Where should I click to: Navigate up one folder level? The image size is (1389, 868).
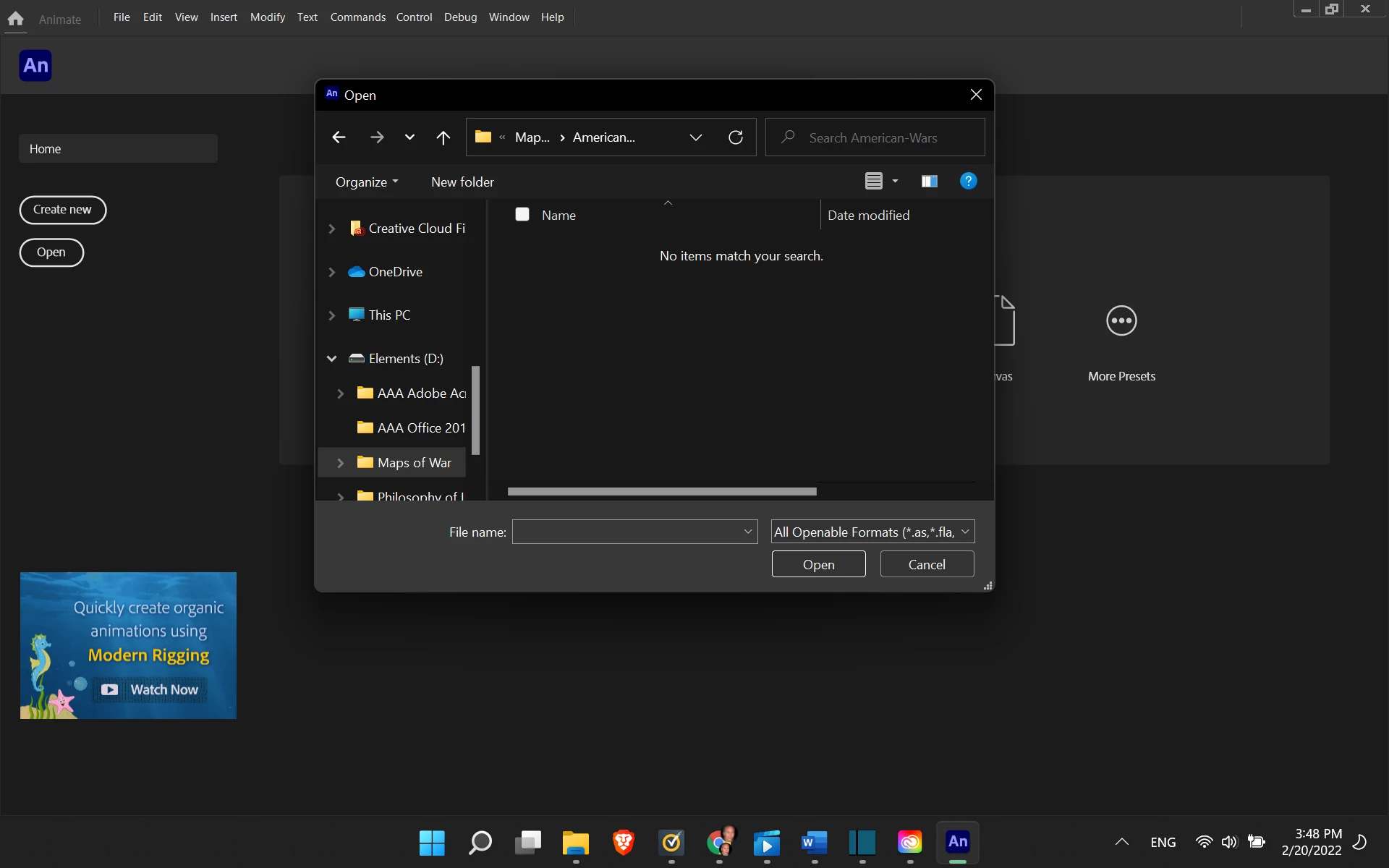pos(443,137)
